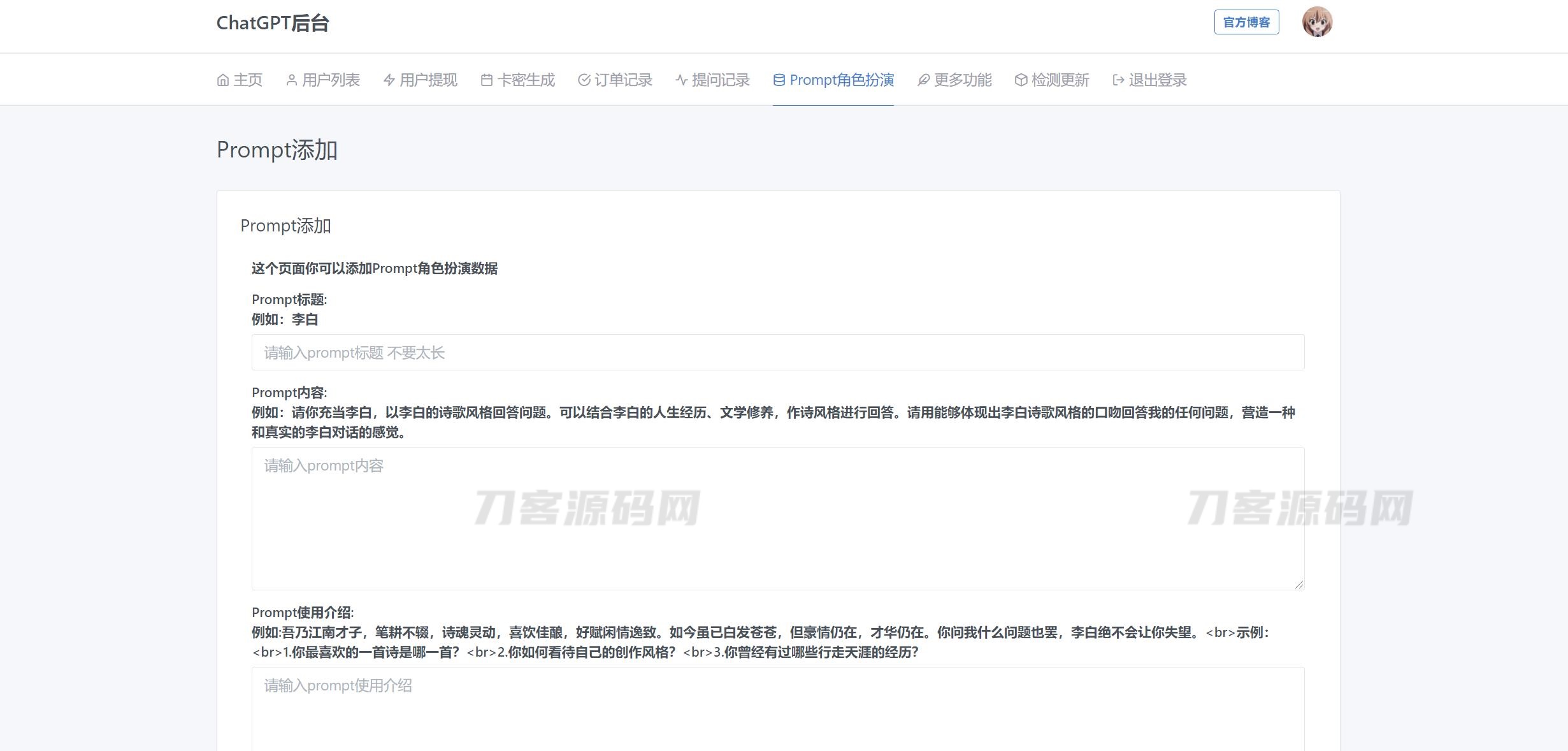Click the checkmark icon beside 订单记录
The width and height of the screenshot is (1568, 751).
coord(584,80)
